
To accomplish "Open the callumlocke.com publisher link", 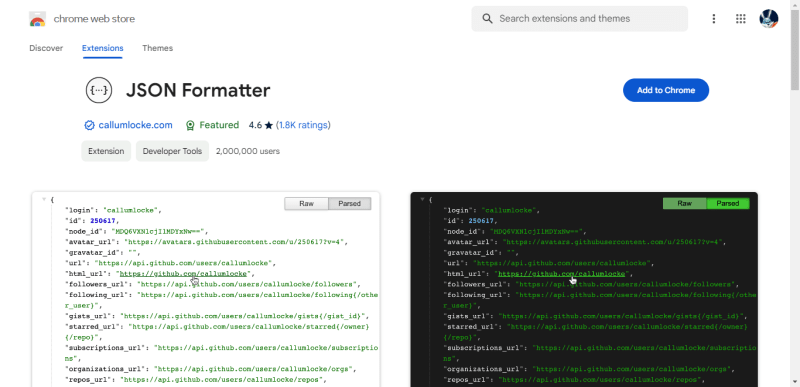I will tap(135, 125).
